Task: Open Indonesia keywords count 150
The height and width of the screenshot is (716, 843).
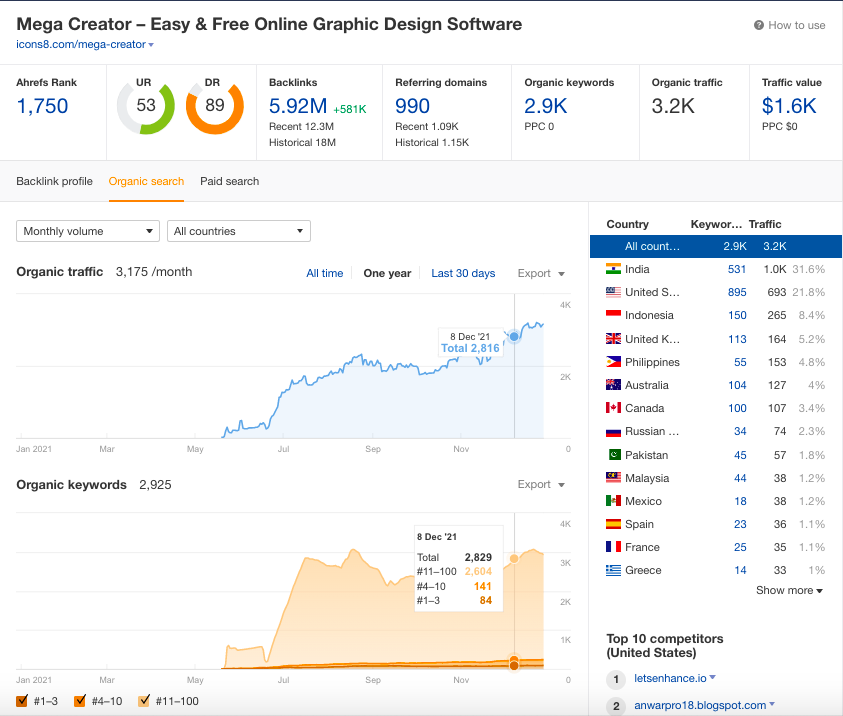Action: (x=737, y=316)
